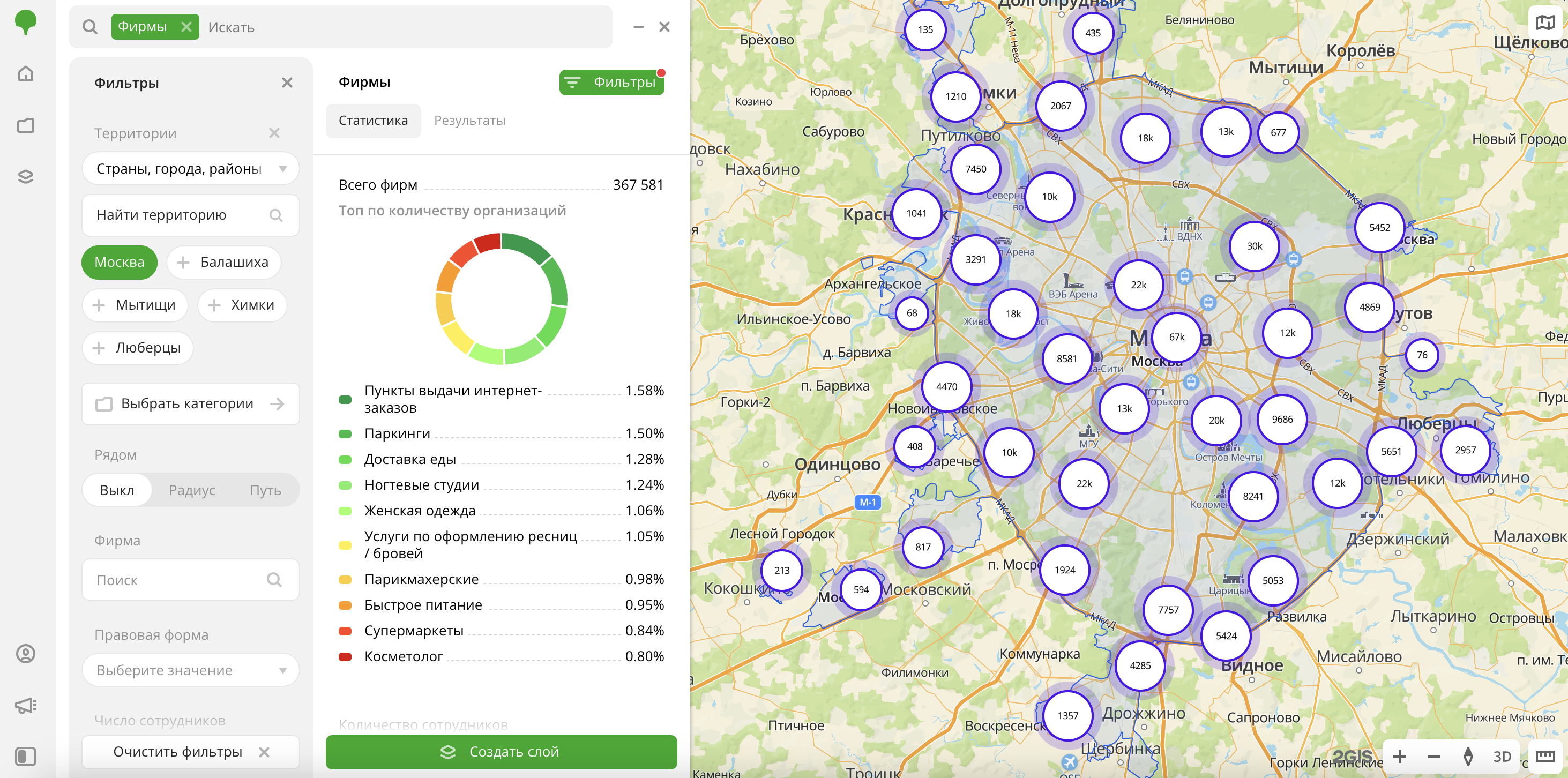Image resolution: width=1568 pixels, height=778 pixels.
Task: Click the Женская одежда legend row
Action: point(501,511)
